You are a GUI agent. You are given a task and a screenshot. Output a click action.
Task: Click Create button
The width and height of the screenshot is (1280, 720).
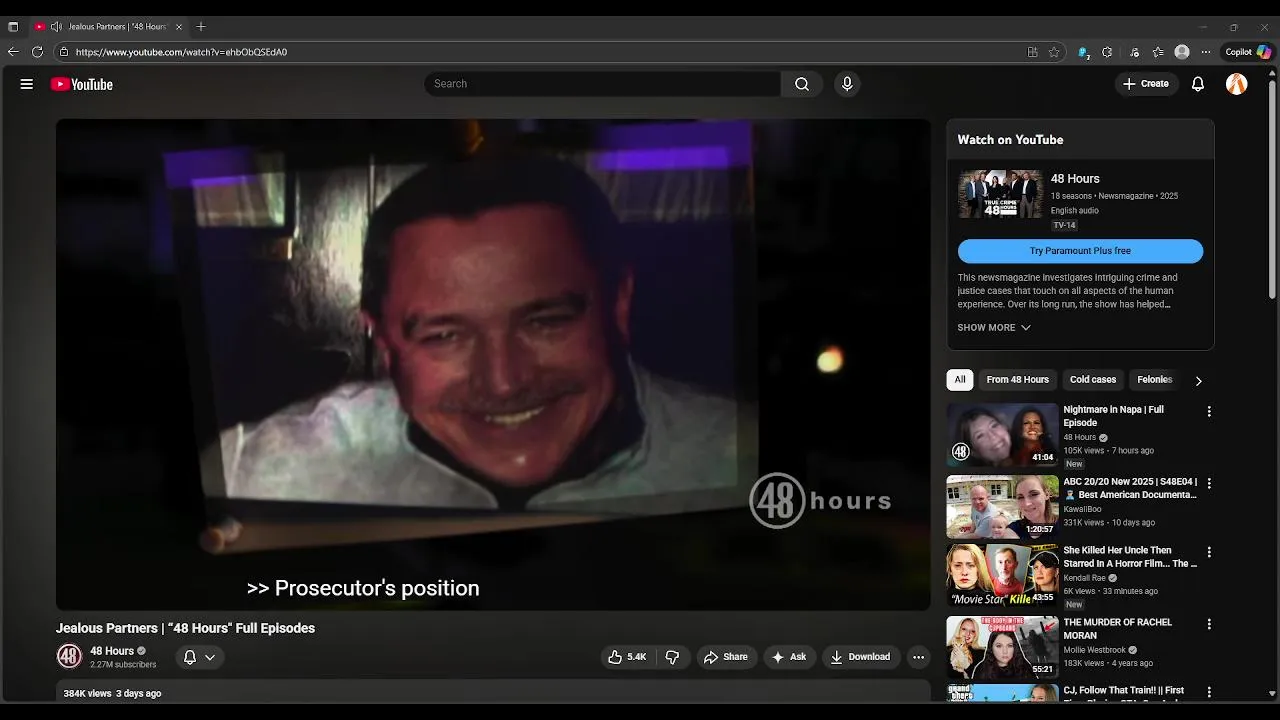1146,84
